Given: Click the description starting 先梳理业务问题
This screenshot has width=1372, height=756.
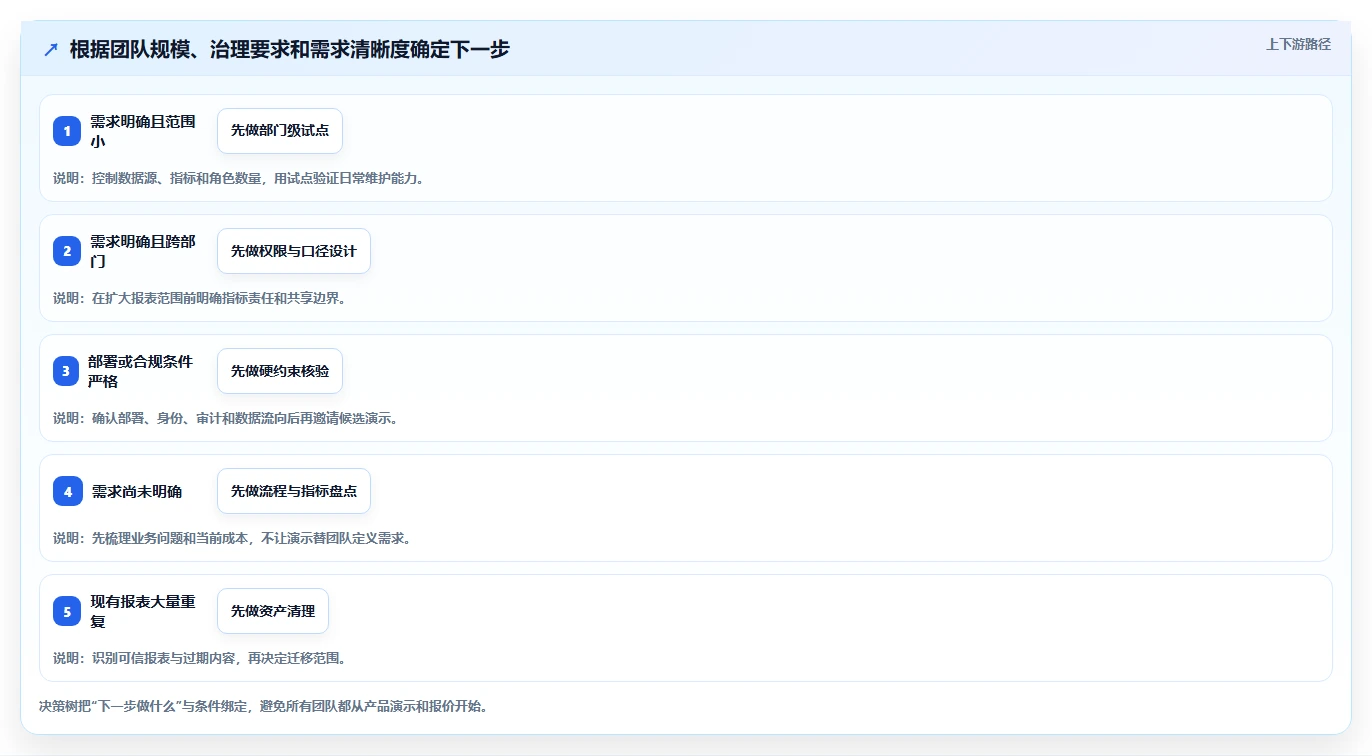Looking at the screenshot, I should tap(232, 538).
